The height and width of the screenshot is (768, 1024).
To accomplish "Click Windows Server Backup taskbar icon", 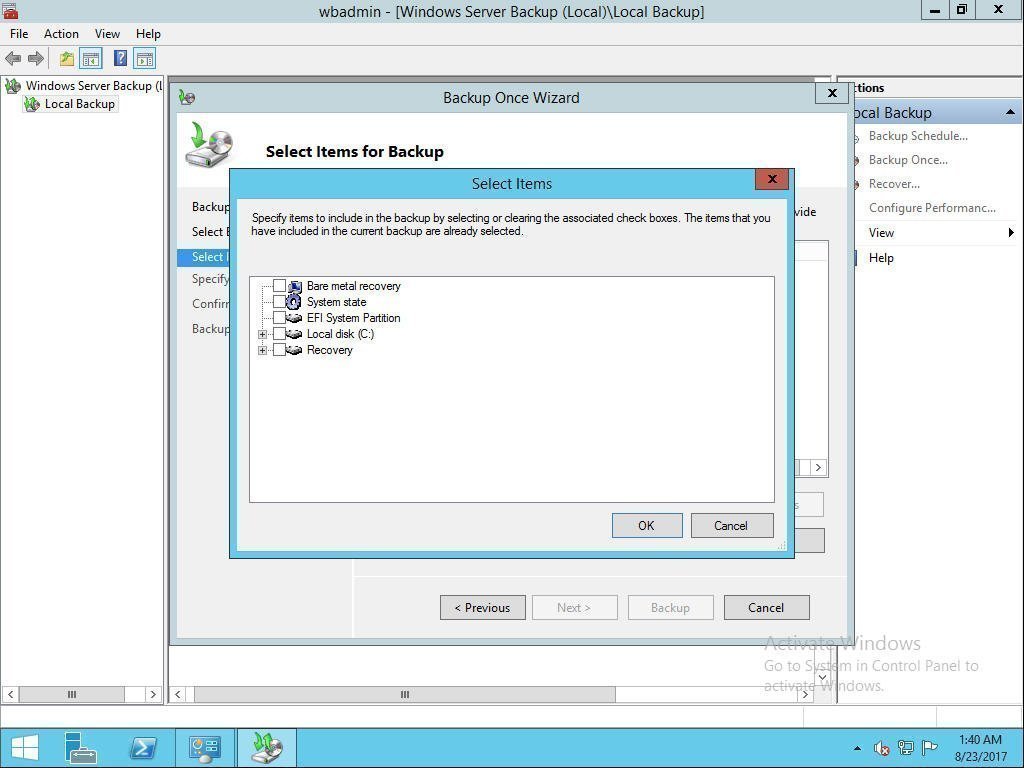I will (x=267, y=748).
